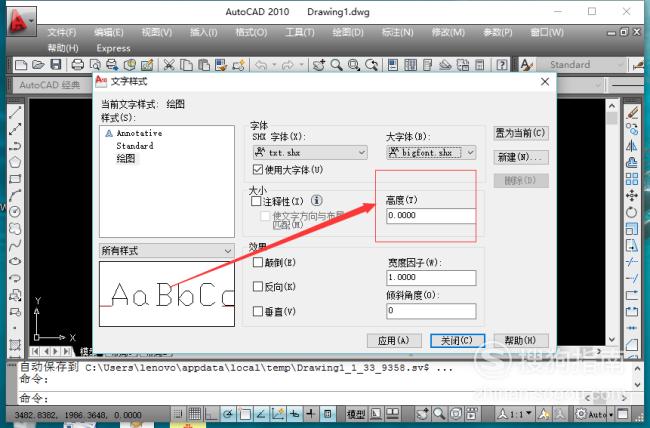
Task: Click the Width Factor input field
Action: (431, 277)
